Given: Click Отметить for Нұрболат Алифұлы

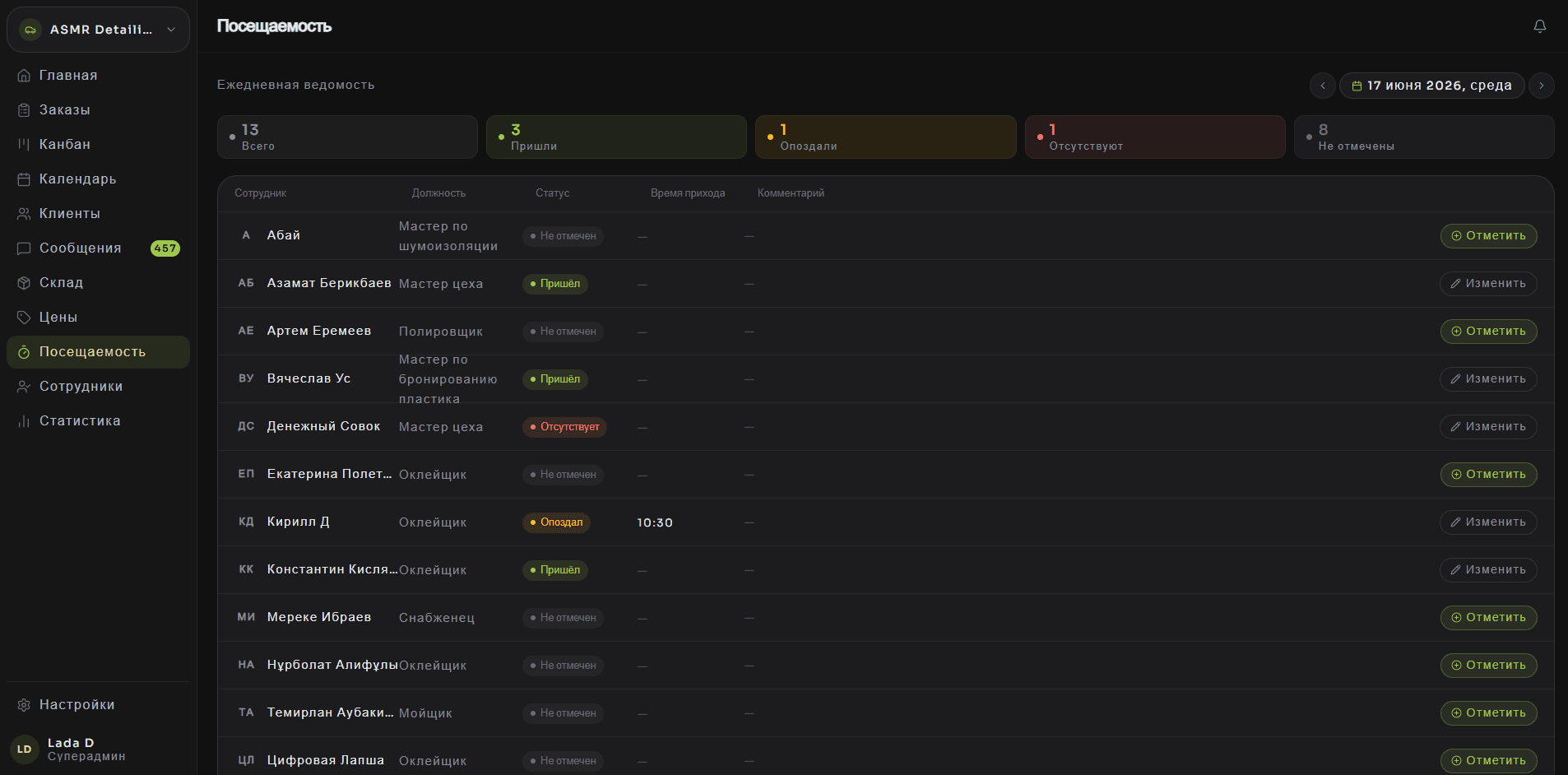Looking at the screenshot, I should (1488, 666).
